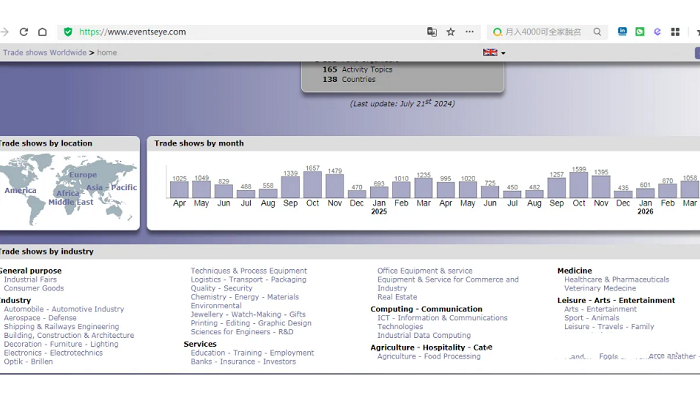Expand the UK flag language dropdown

(494, 52)
